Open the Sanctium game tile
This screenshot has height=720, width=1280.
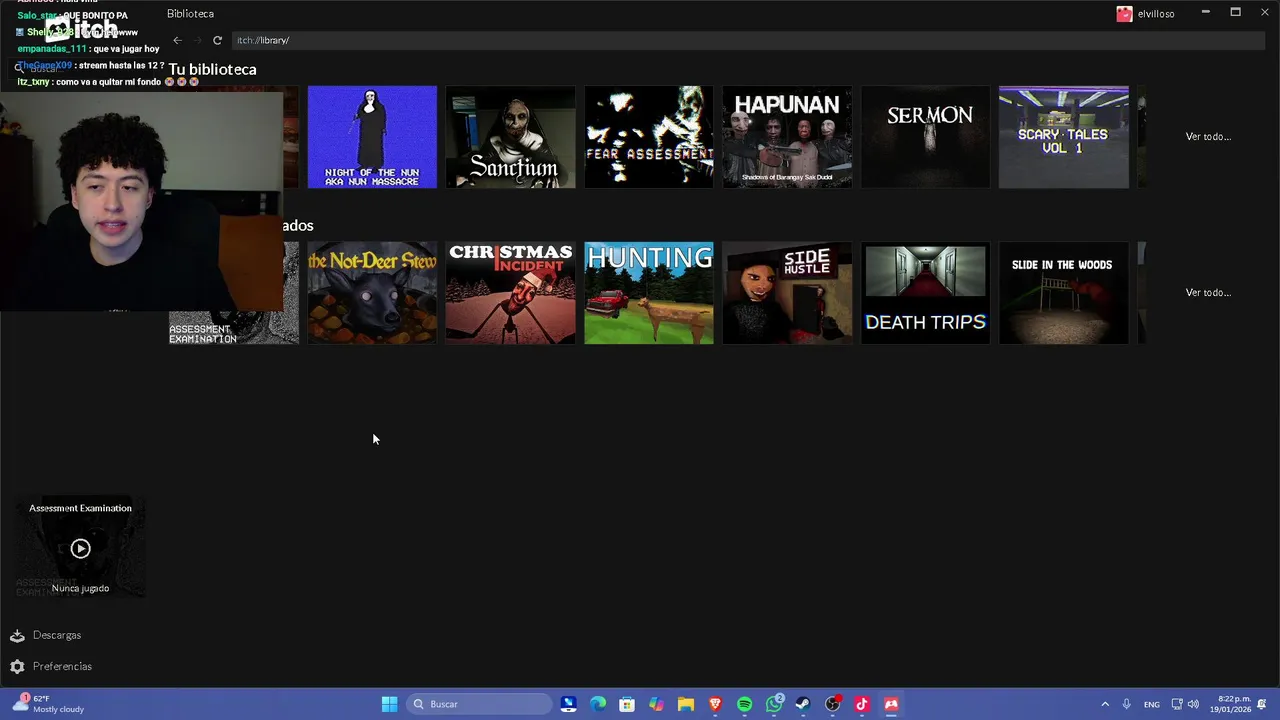[x=510, y=137]
